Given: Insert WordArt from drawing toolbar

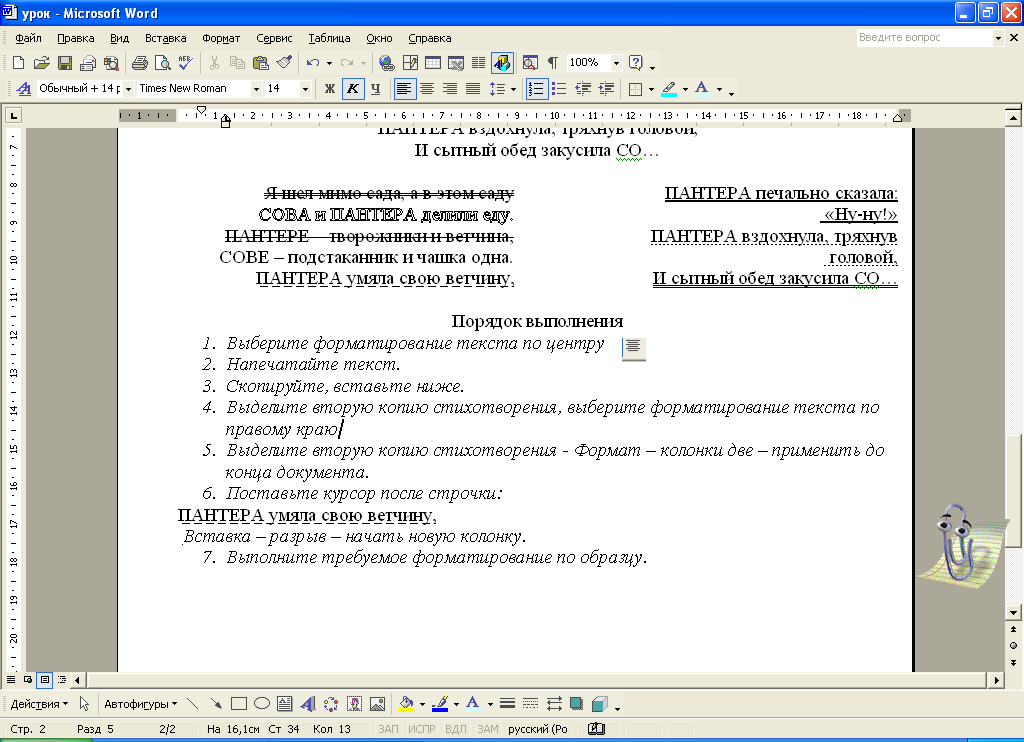Looking at the screenshot, I should (308, 703).
